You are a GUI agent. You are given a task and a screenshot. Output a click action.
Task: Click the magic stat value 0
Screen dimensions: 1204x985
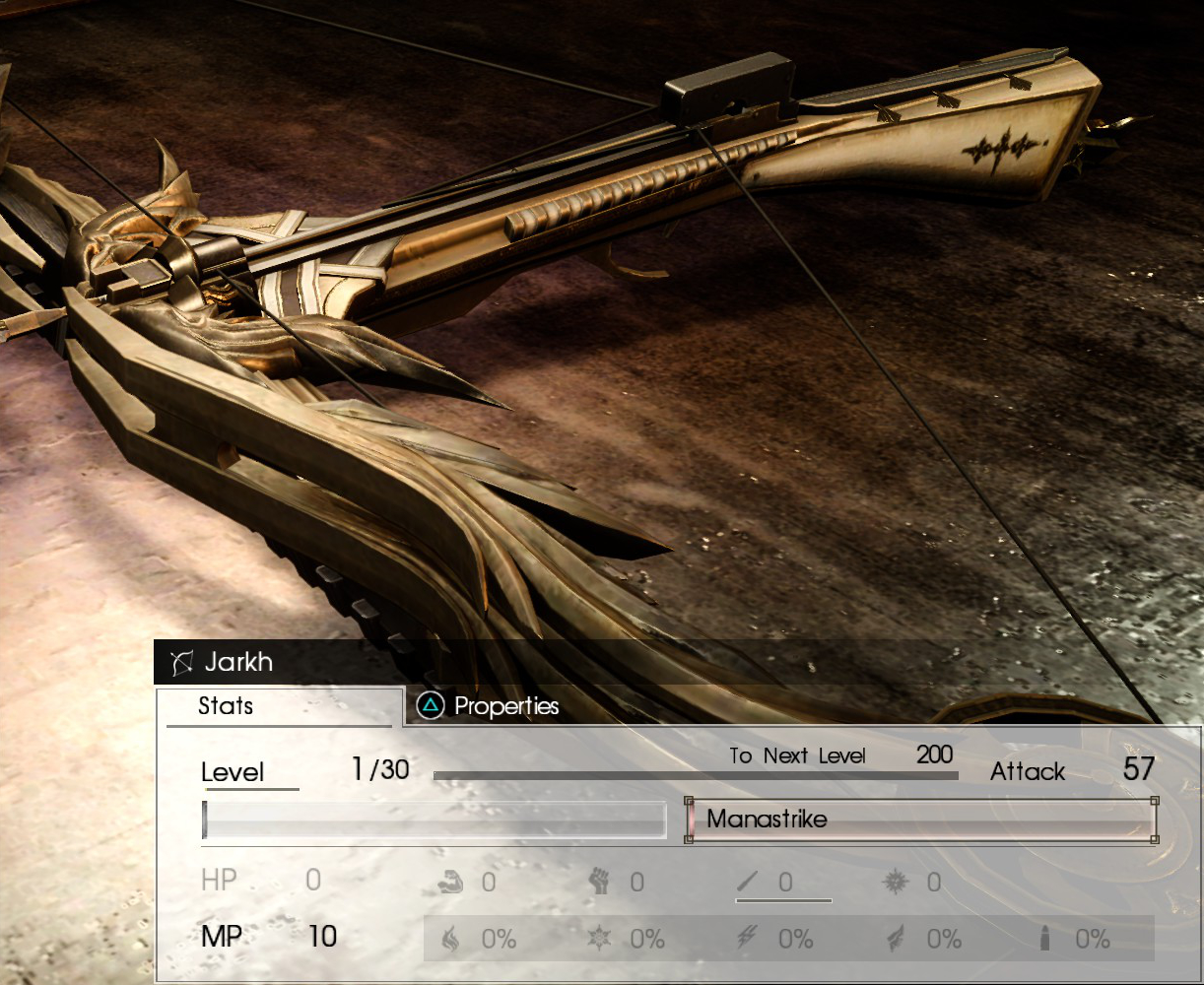785,883
